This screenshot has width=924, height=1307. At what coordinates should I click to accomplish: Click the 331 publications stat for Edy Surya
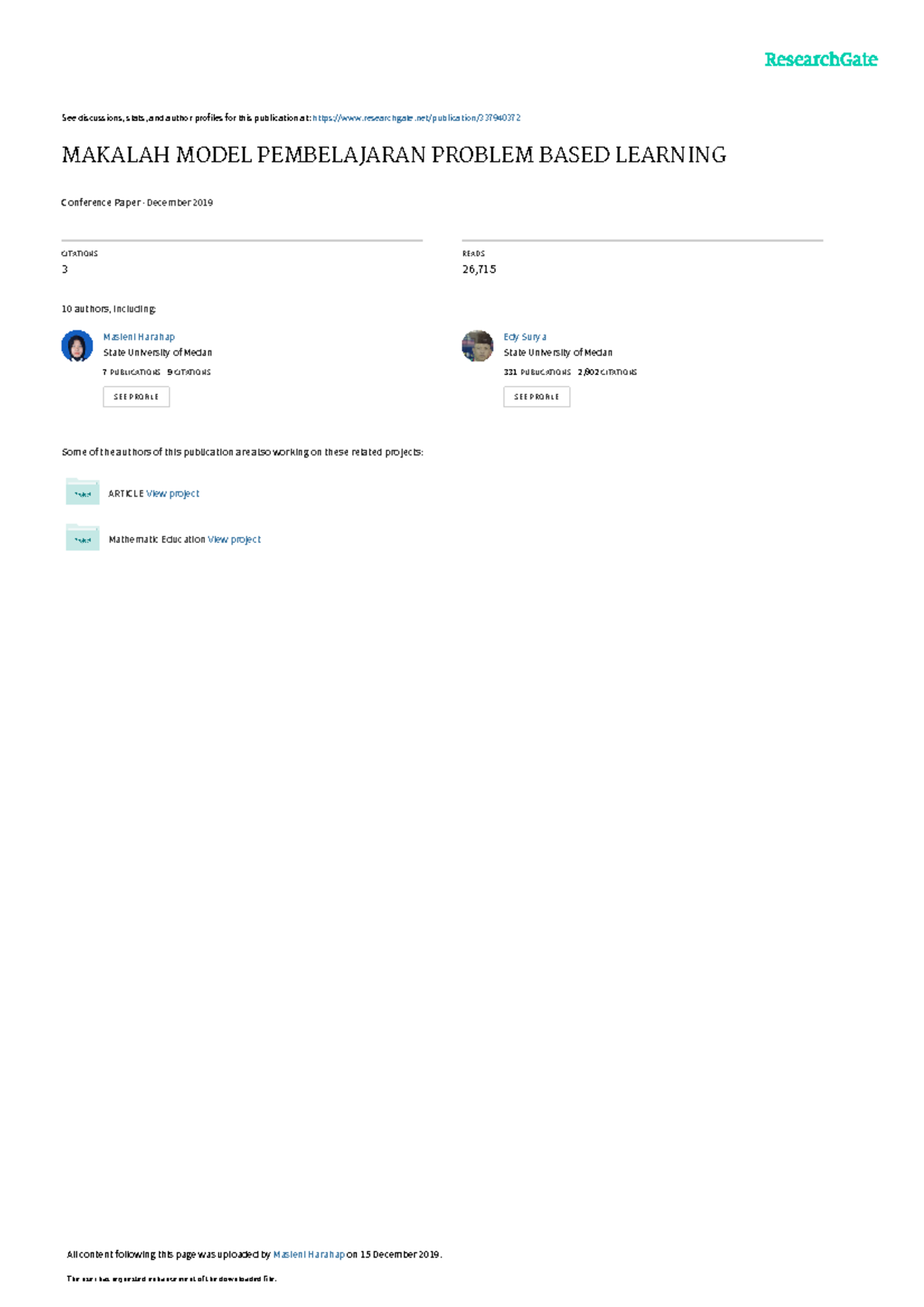point(537,372)
